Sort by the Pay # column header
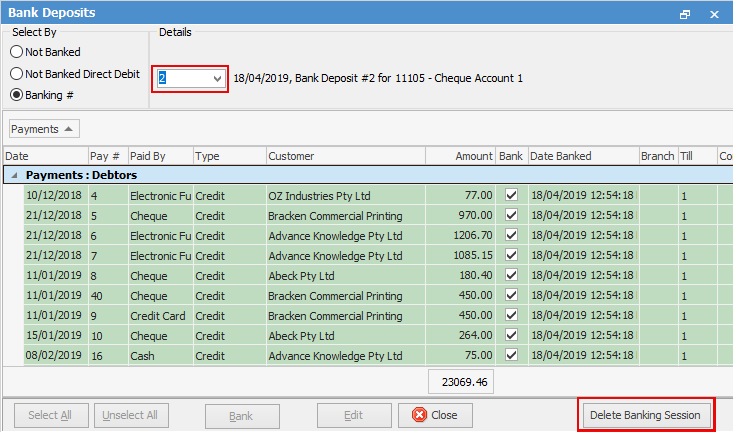This screenshot has width=733, height=432. coord(108,156)
